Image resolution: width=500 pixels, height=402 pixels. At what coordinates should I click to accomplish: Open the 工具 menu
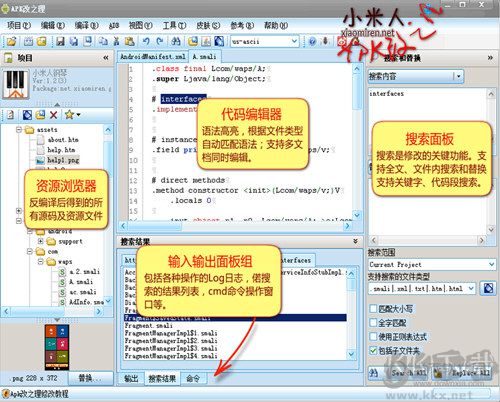174,25
